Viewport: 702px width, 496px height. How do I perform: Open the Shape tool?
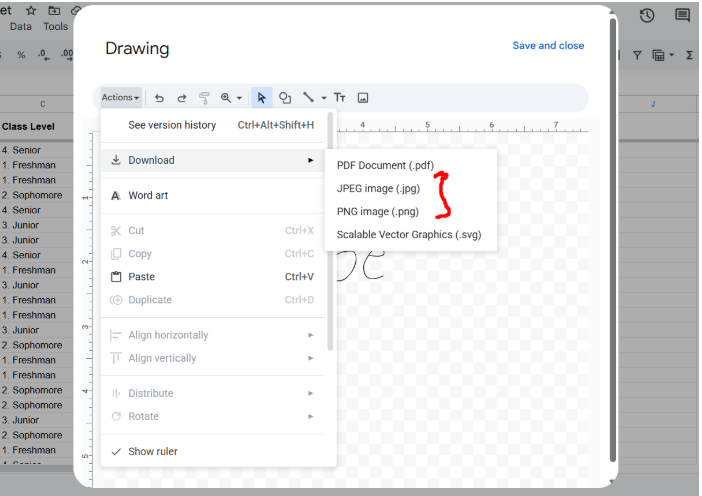285,98
